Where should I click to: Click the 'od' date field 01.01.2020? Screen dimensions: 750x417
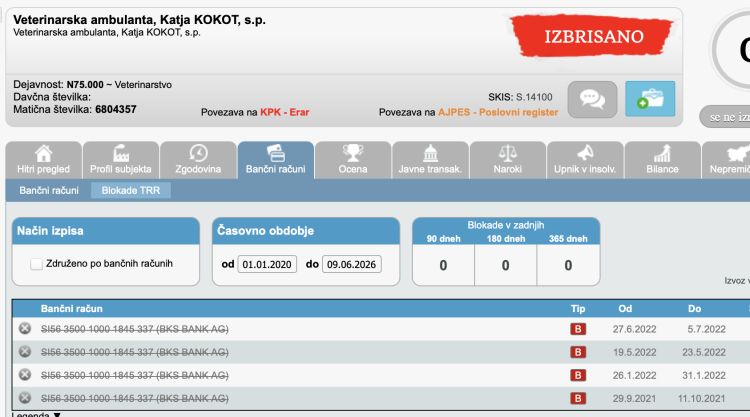click(x=267, y=264)
